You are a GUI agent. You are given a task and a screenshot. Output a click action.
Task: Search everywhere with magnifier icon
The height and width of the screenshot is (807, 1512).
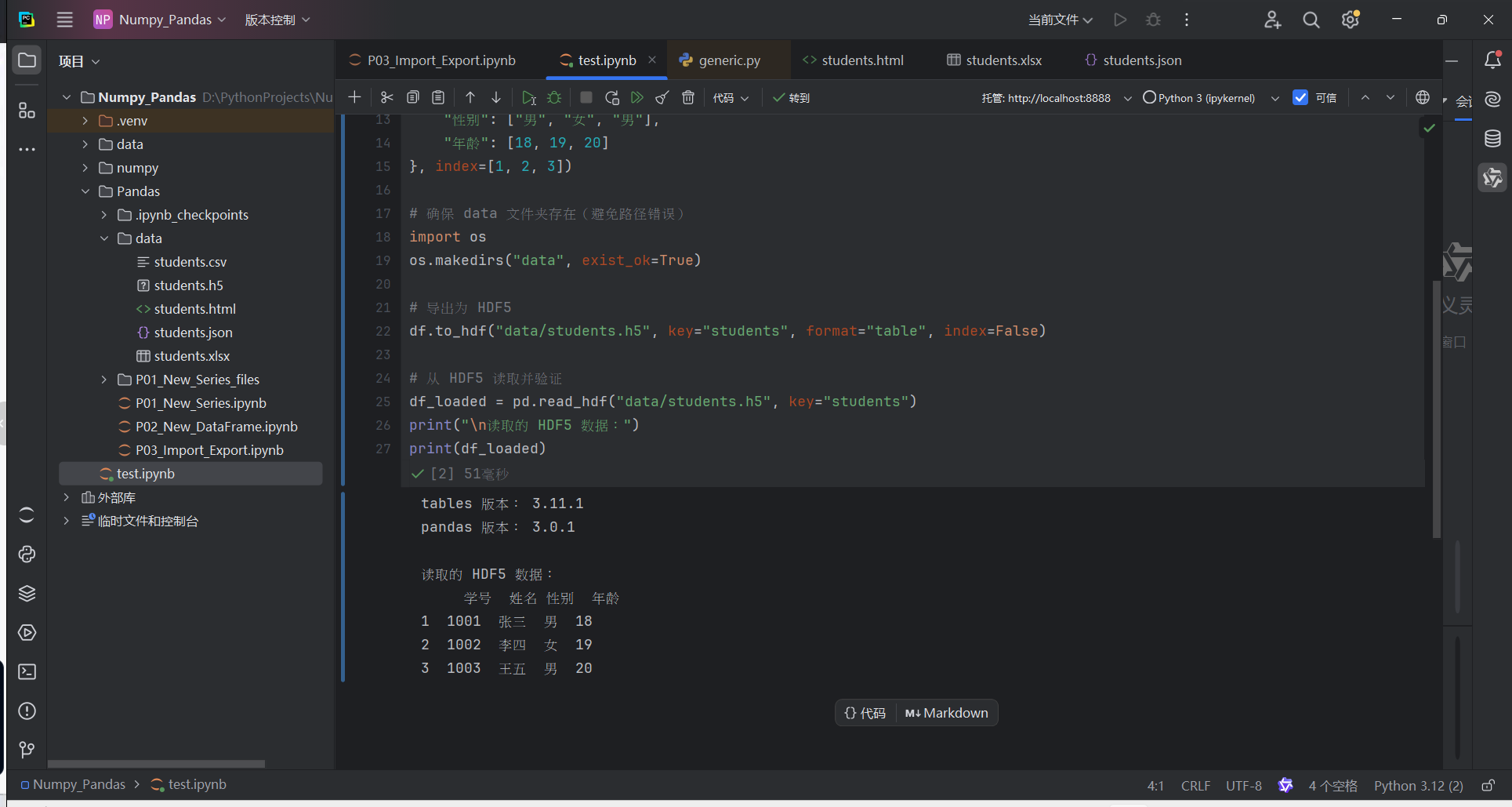[x=1311, y=20]
